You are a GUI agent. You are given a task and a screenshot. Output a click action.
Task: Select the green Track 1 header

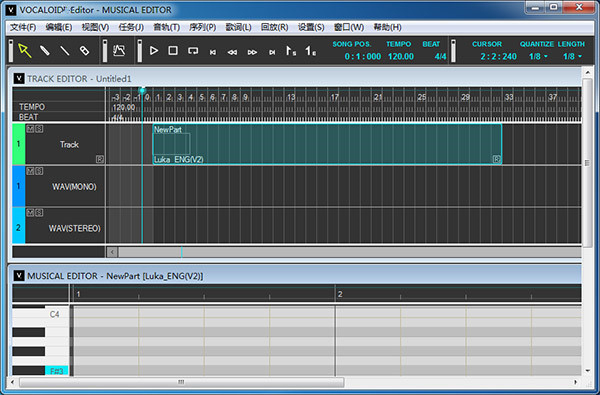19,144
